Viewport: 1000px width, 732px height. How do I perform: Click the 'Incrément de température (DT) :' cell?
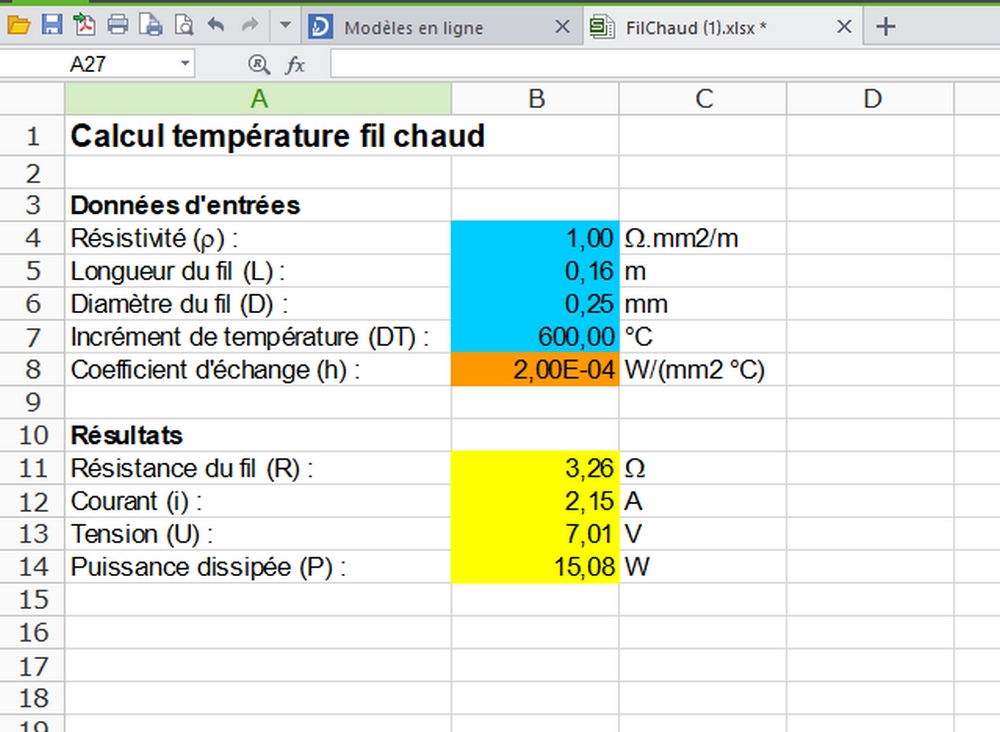(258, 337)
